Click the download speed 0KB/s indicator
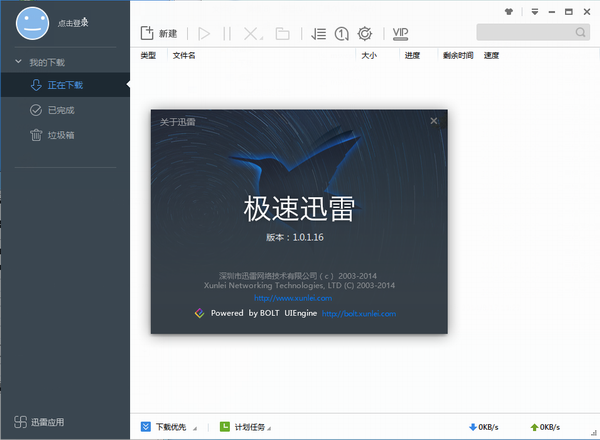600x440 pixels. [484, 427]
